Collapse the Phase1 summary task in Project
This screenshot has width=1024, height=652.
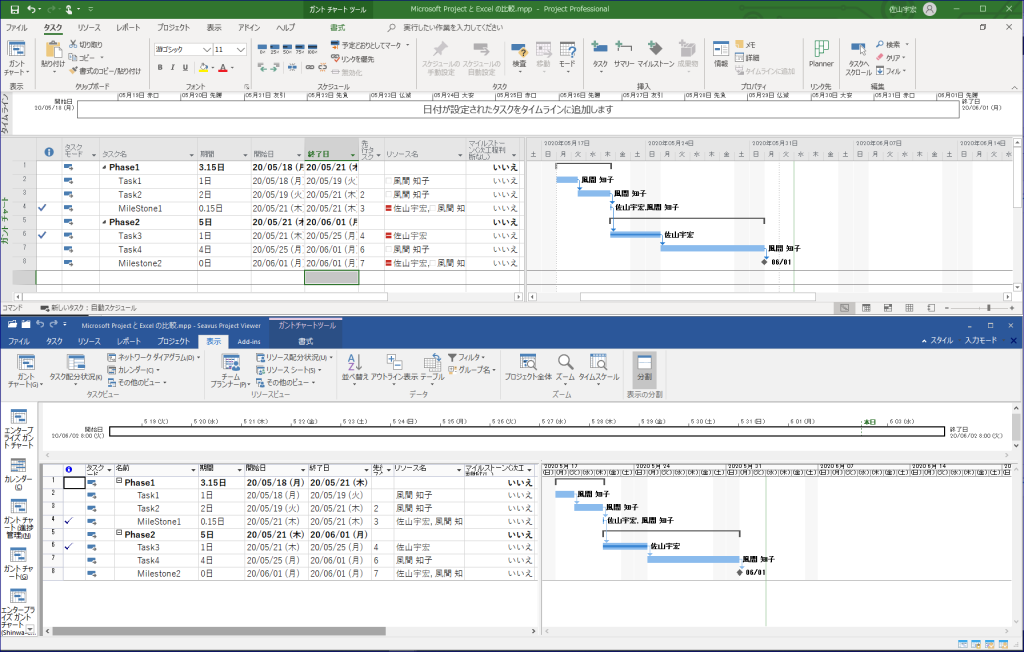coord(104,167)
